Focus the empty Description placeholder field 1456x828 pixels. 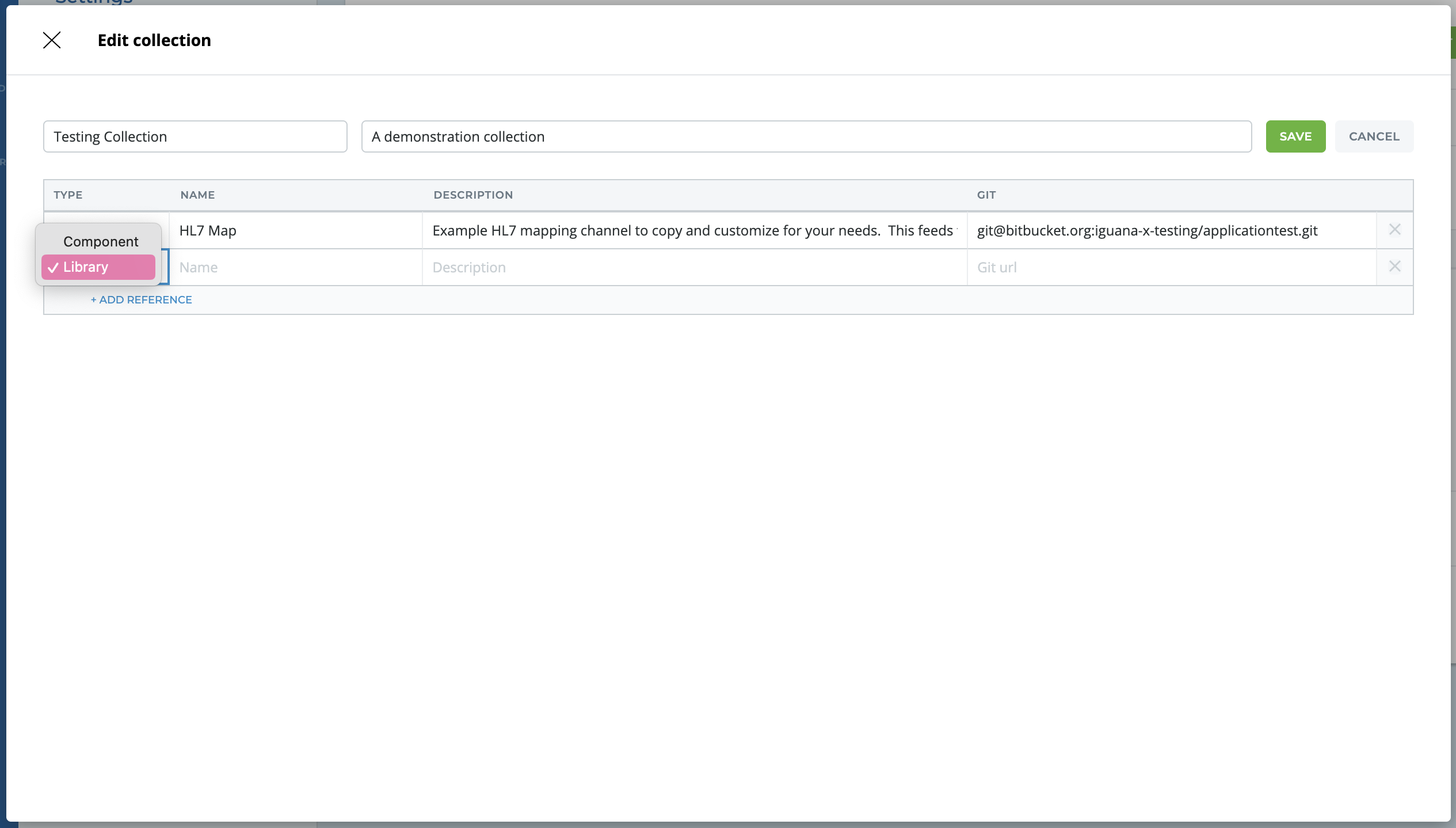[x=693, y=268]
